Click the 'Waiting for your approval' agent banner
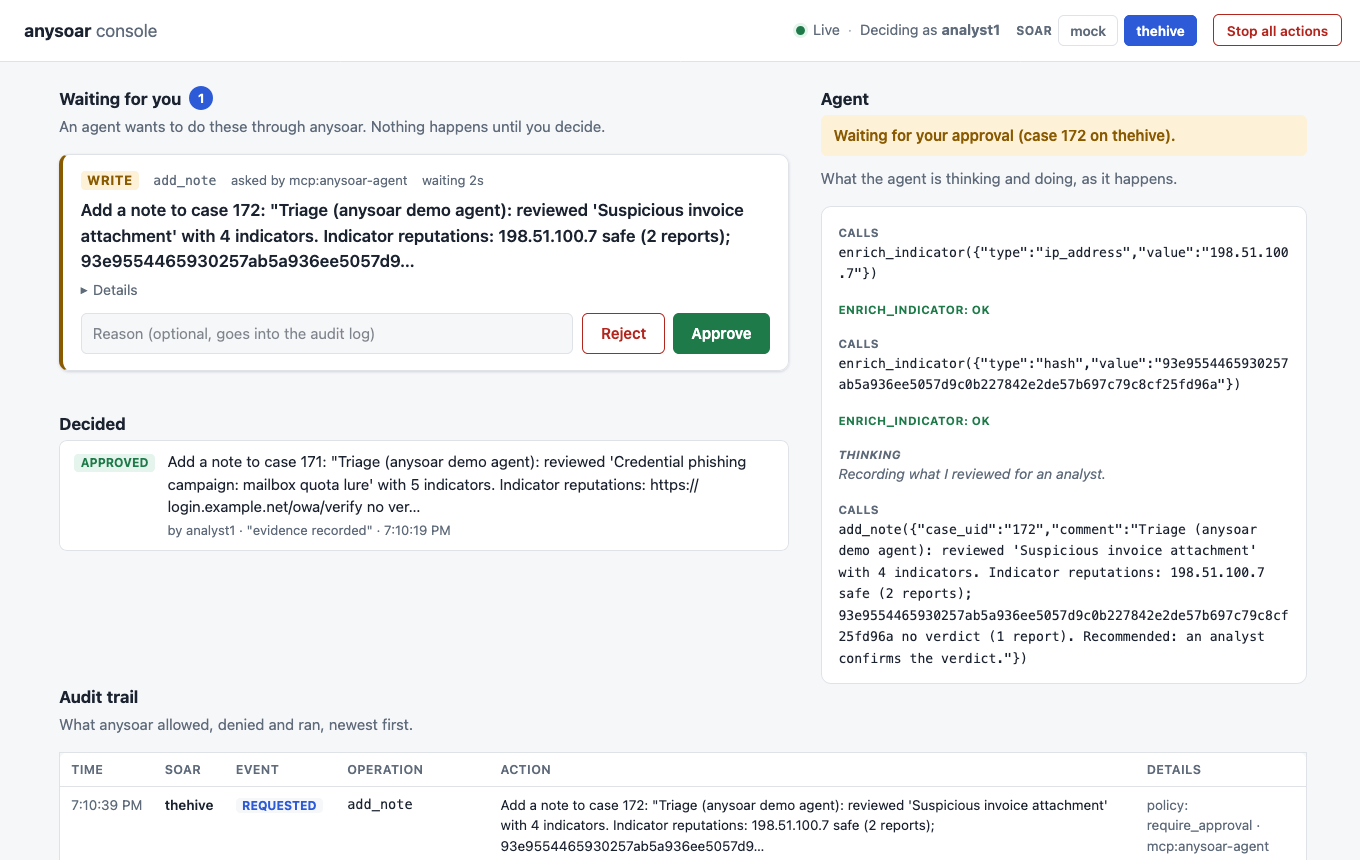This screenshot has width=1360, height=860. point(1064,136)
